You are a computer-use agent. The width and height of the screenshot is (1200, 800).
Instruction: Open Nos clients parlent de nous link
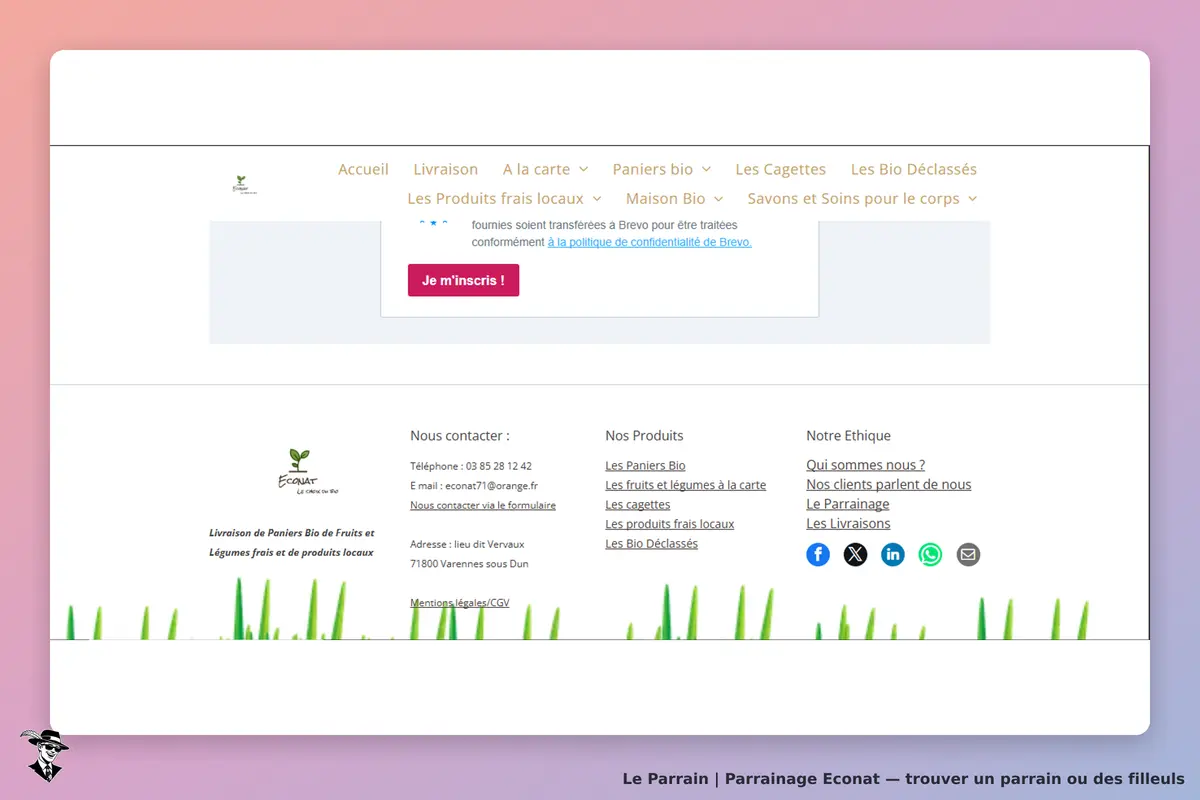pyautogui.click(x=889, y=484)
